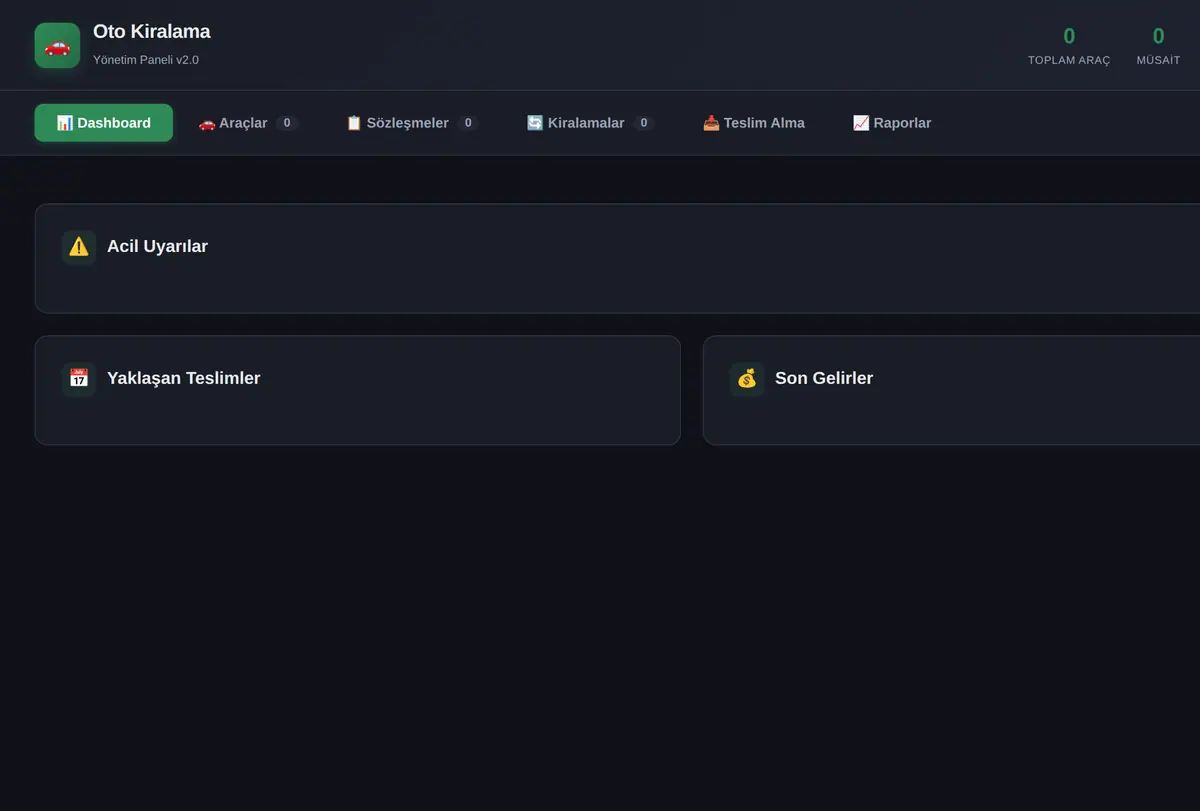Image resolution: width=1200 pixels, height=811 pixels.
Task: View the Raporlar tab
Action: (x=892, y=123)
